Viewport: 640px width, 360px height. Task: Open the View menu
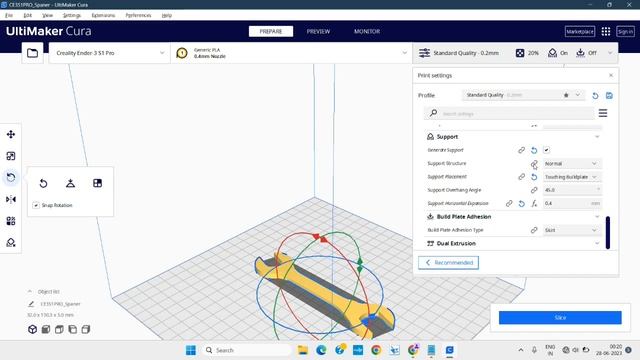click(x=47, y=15)
